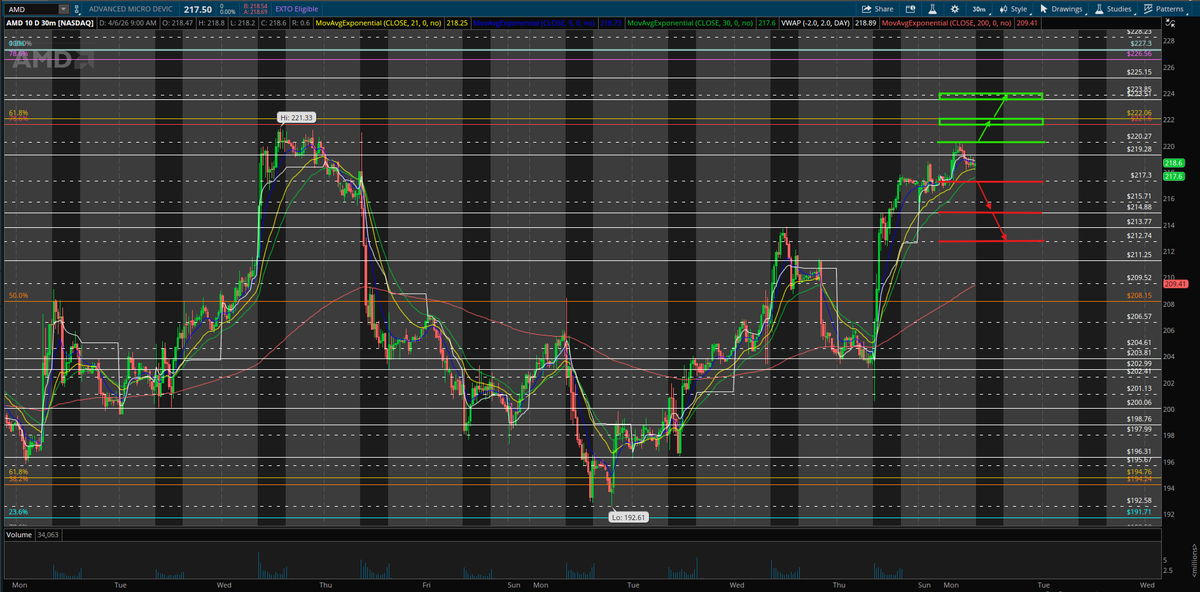The width and height of the screenshot is (1200, 592).
Task: Click the H: 218.8 high value
Action: pyautogui.click(x=212, y=23)
